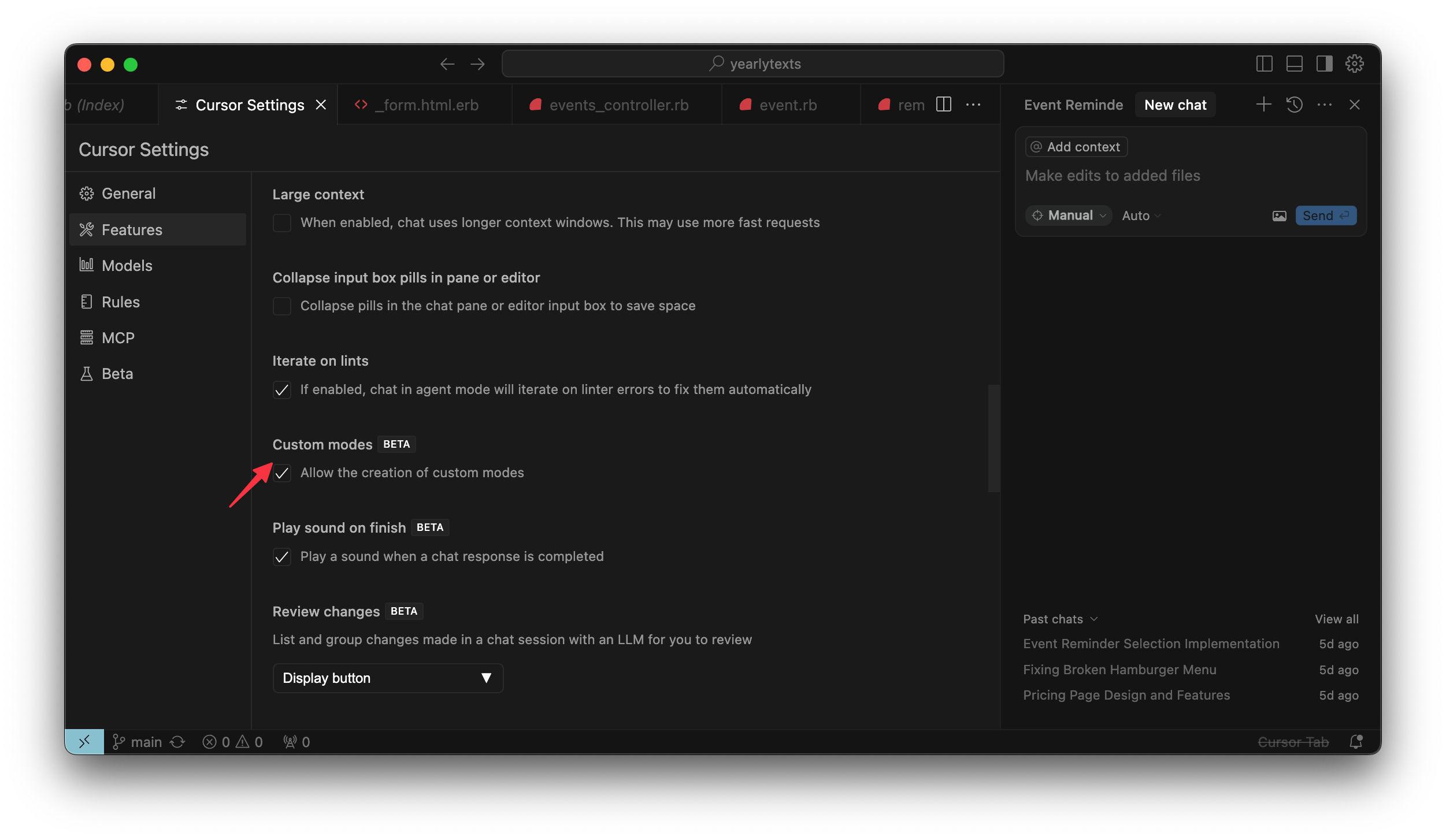Toggle the AI pane layout icon
Viewport: 1446px width, 840px height.
[1324, 64]
